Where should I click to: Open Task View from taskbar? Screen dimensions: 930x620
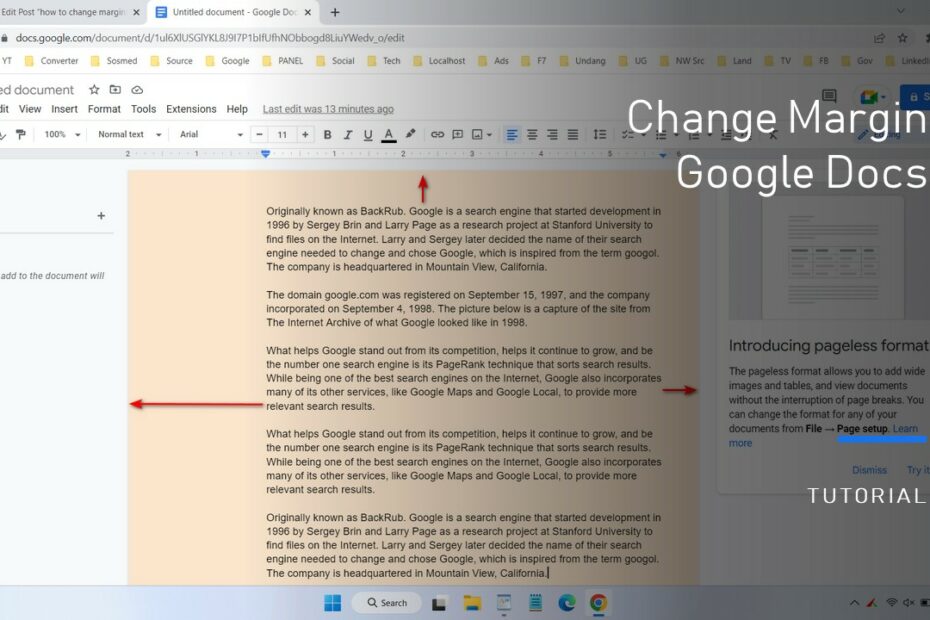(439, 603)
